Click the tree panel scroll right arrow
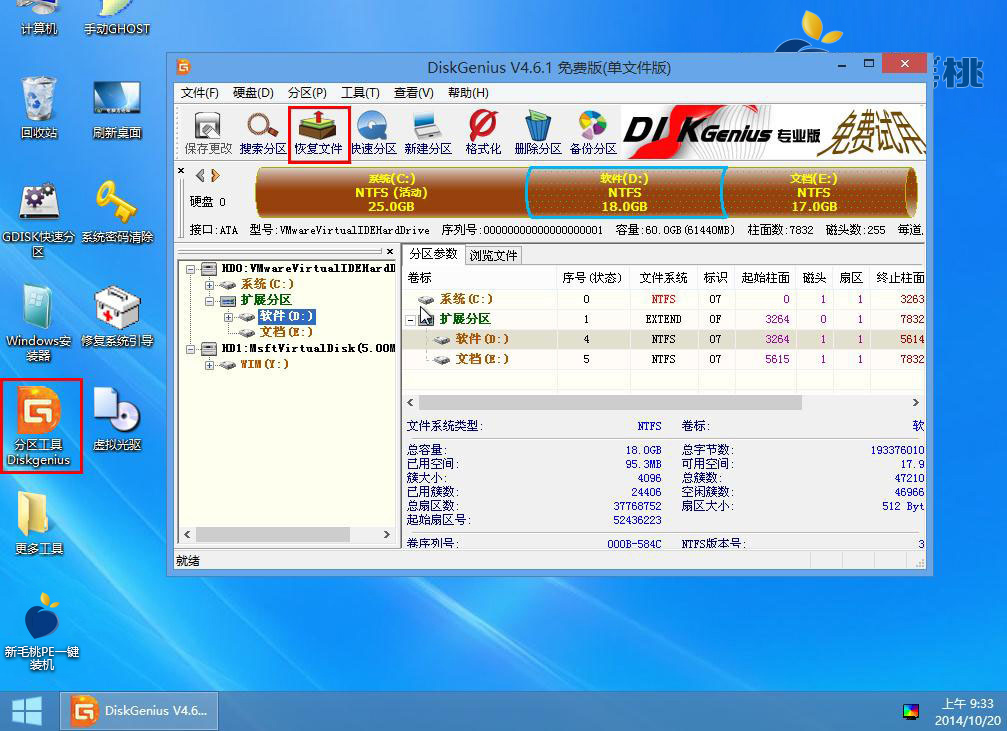The image size is (1007, 731). [x=387, y=534]
